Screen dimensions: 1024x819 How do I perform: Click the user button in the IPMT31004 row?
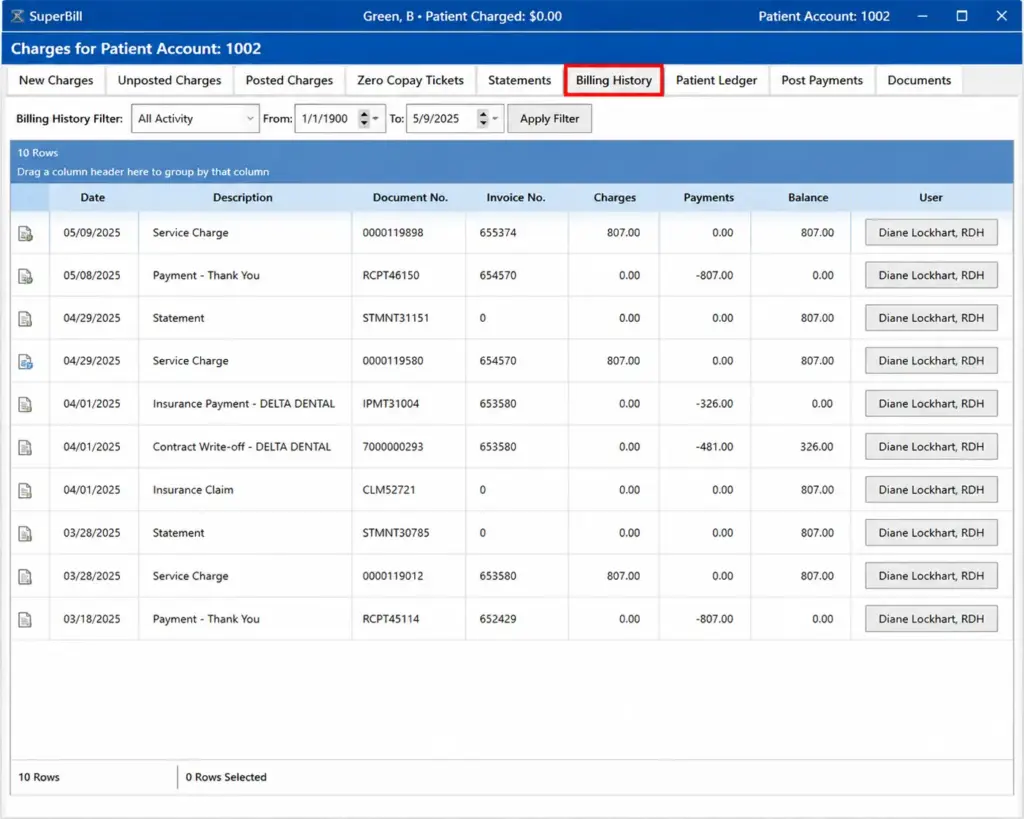click(931, 404)
